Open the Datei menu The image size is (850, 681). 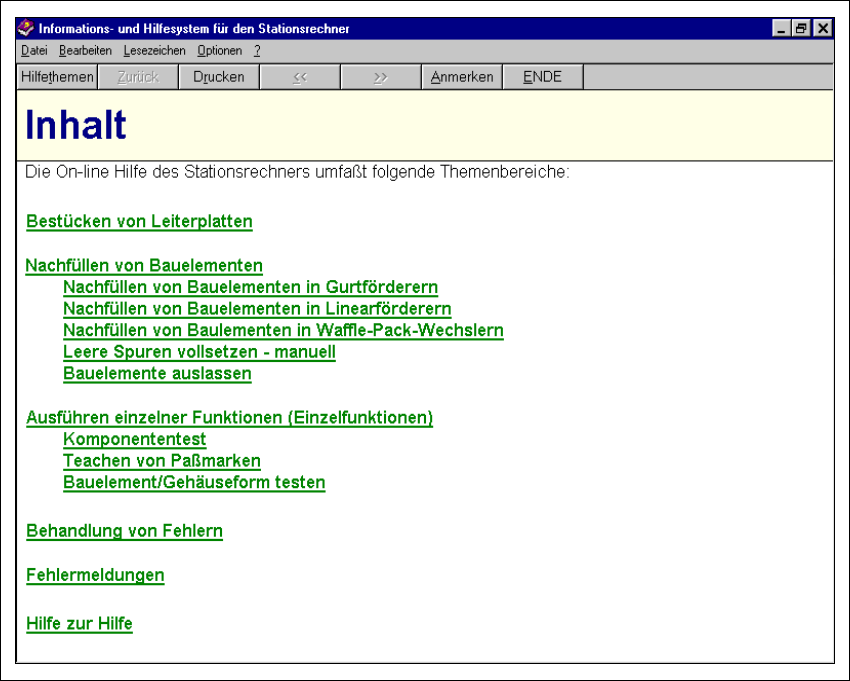(x=34, y=51)
